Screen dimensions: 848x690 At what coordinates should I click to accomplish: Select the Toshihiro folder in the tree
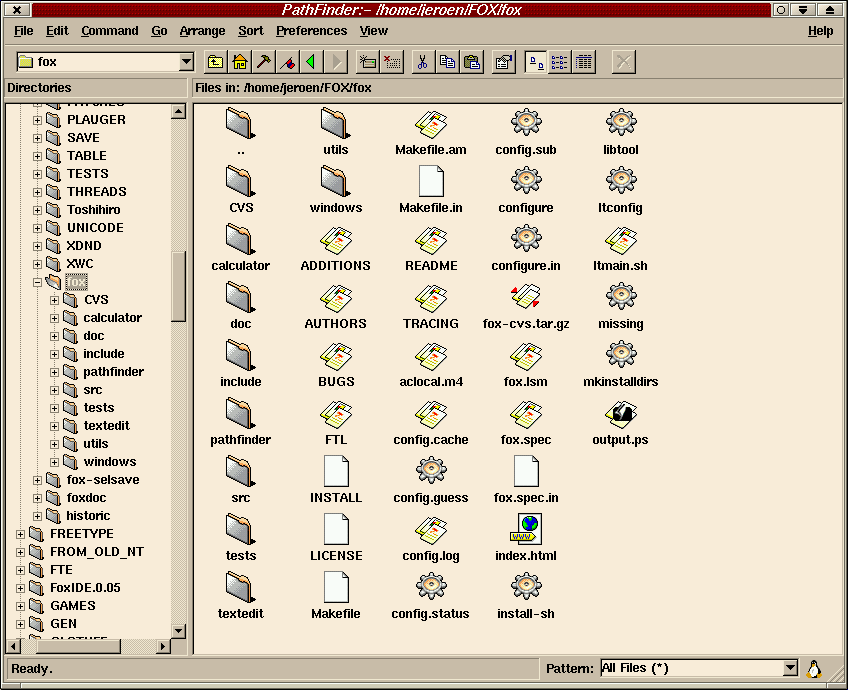(x=94, y=210)
